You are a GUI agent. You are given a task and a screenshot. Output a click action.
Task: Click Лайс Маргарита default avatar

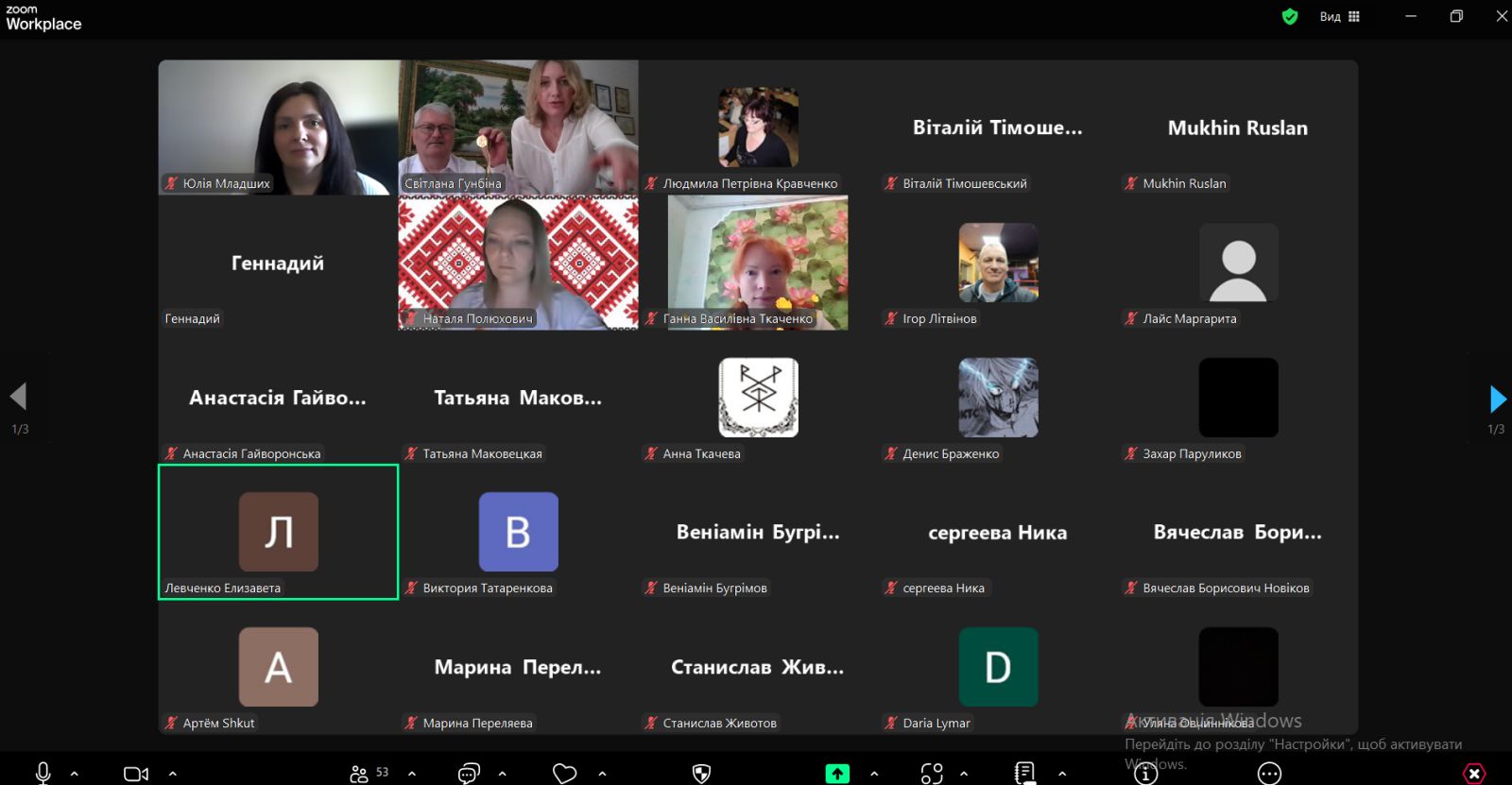1238,263
